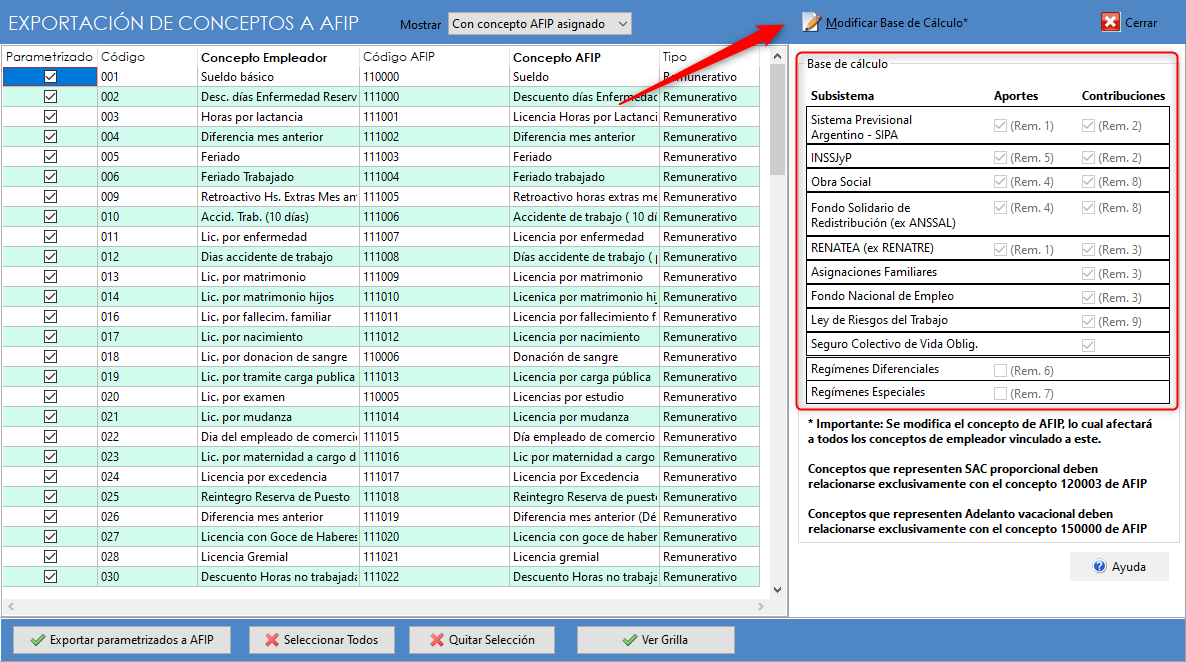1186x662 pixels.
Task: Toggle Parametrizado checkbox for code 005 Feriado
Action: pos(51,157)
